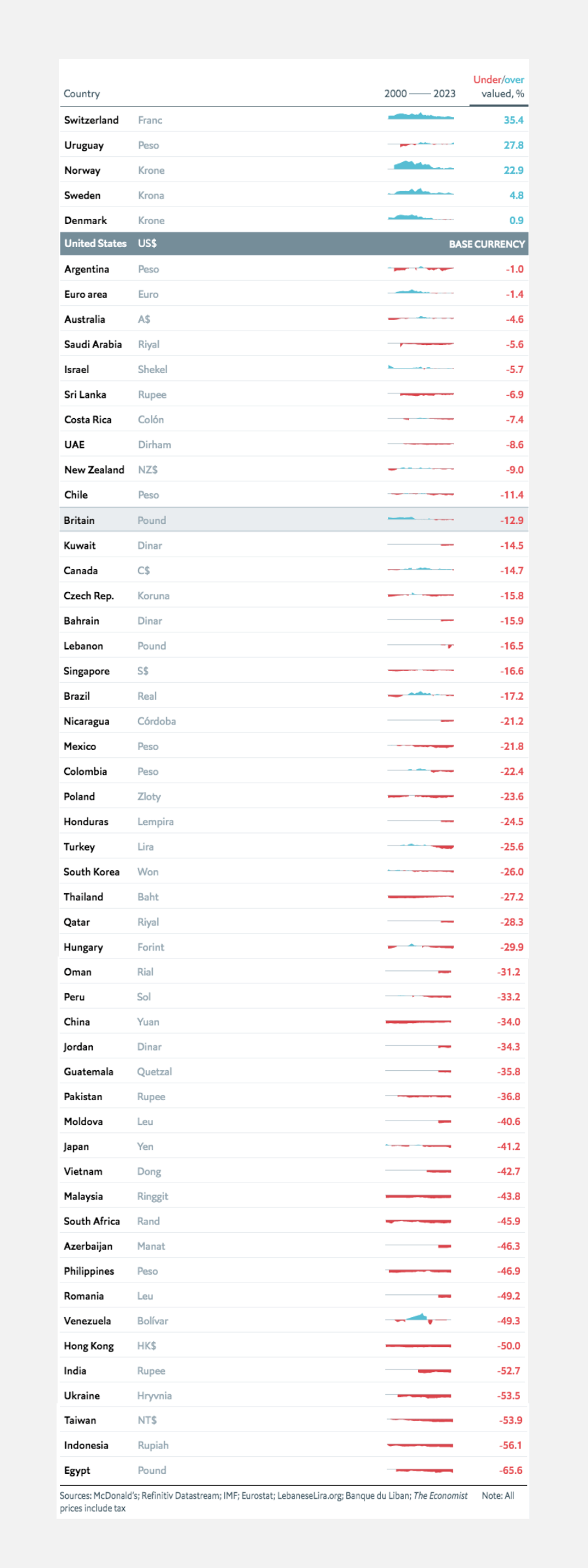The height and width of the screenshot is (1568, 588).
Task: Click the Switzerland sparkline chart
Action: [421, 117]
